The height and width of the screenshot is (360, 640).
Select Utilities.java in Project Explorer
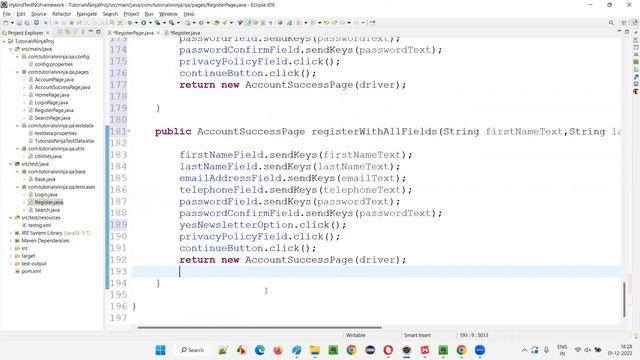[x=48, y=156]
